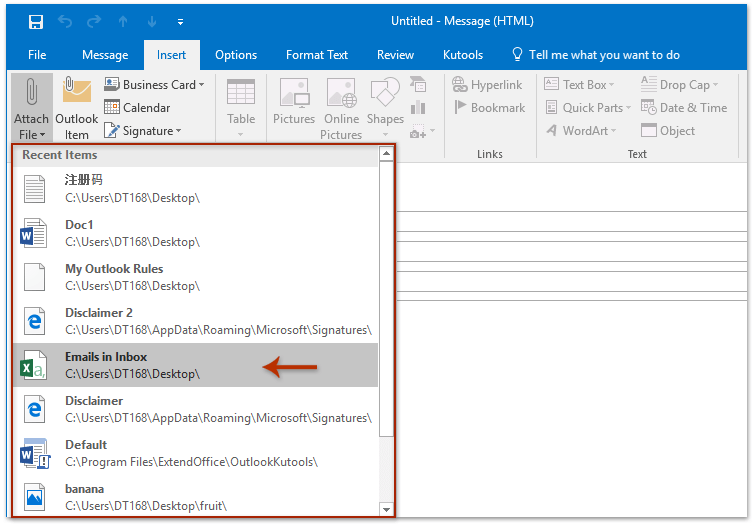Select the Disclaimer recent item
The height and width of the screenshot is (526, 754).
point(195,409)
